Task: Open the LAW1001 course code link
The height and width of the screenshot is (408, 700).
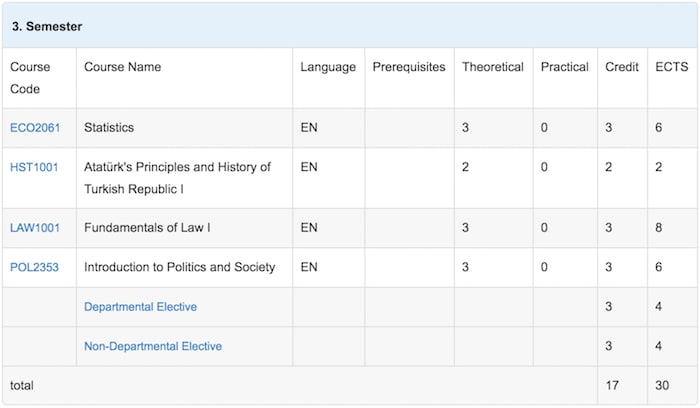Action: (x=35, y=228)
